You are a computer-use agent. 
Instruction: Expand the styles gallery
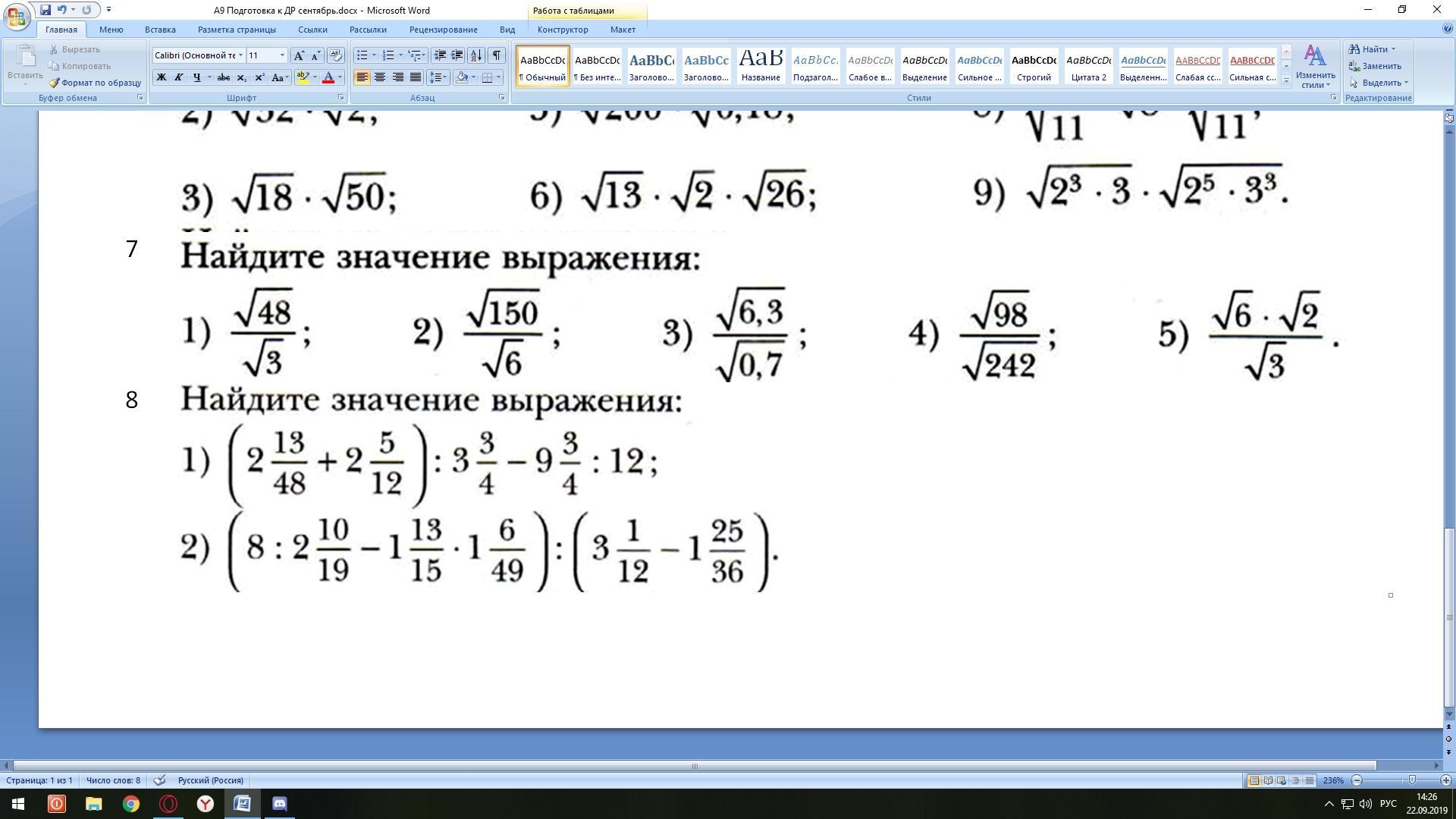(x=1286, y=82)
